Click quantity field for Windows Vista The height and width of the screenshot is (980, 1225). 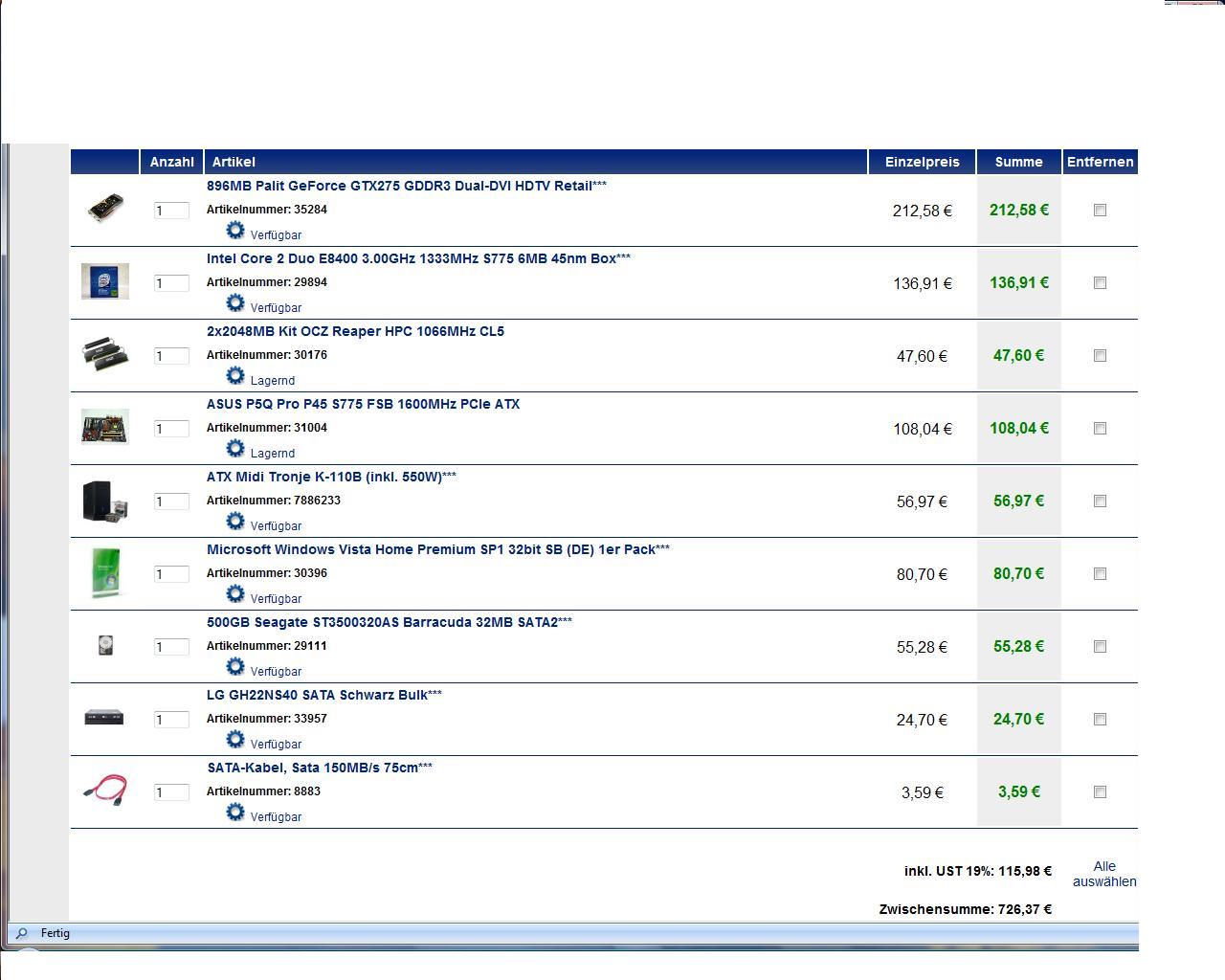[171, 574]
